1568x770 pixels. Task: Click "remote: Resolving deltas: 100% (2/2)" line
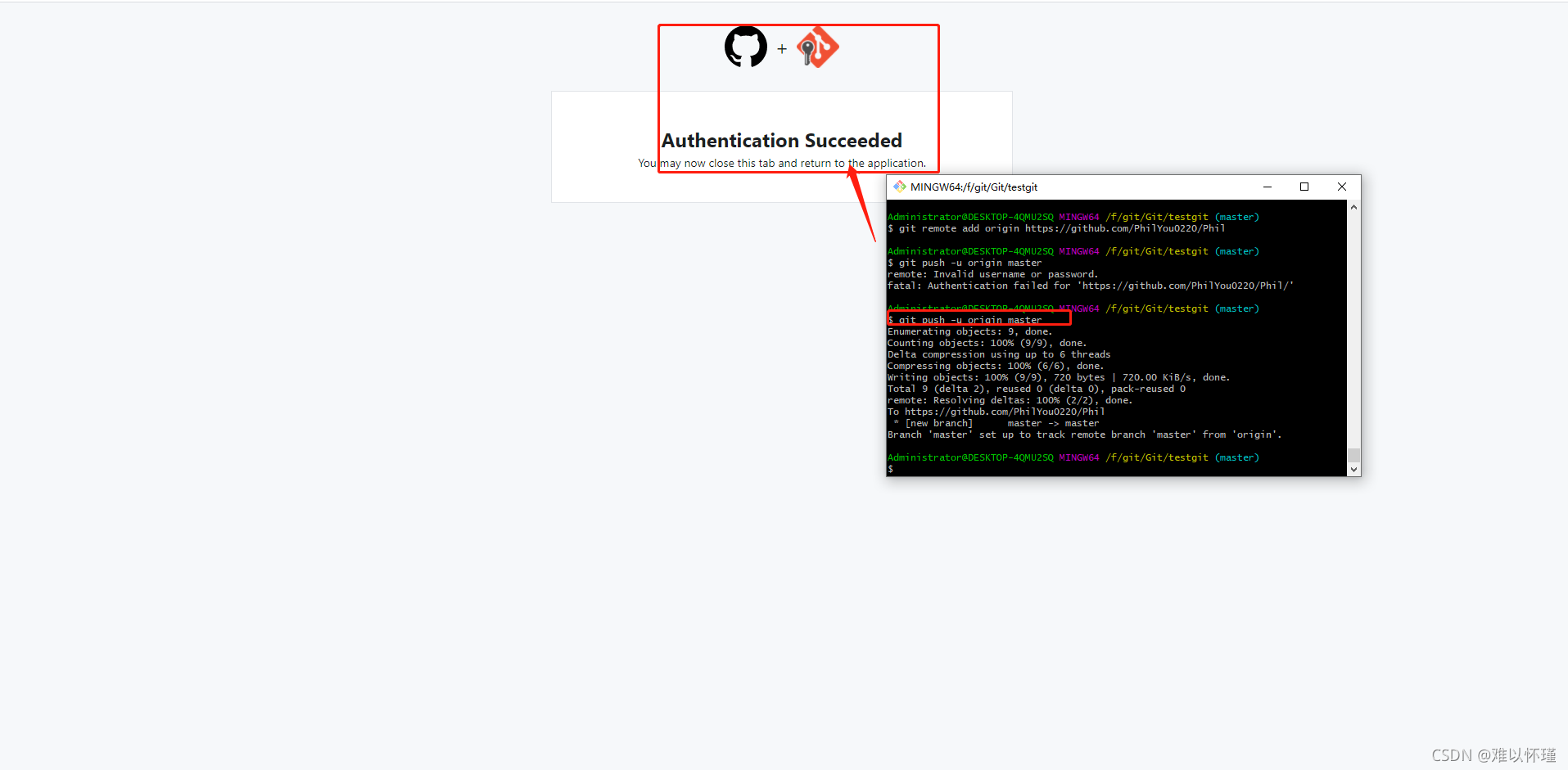tap(1010, 400)
